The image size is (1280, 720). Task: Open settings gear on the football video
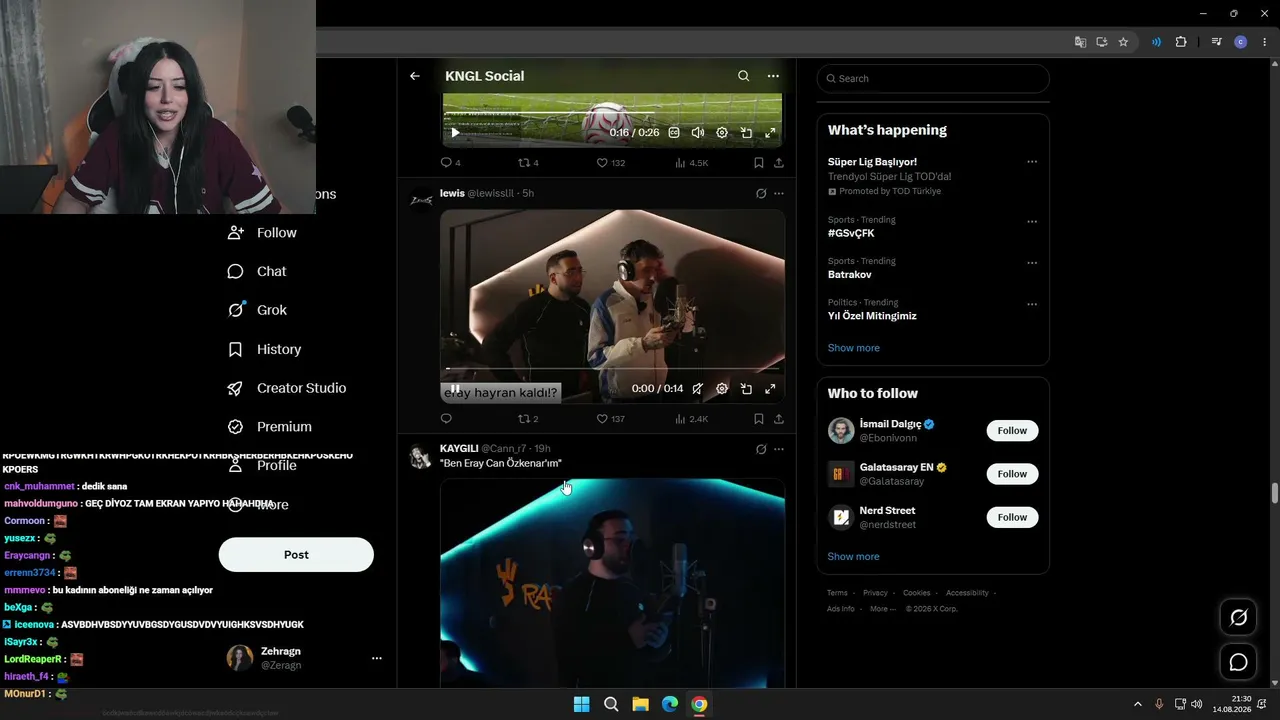[722, 132]
